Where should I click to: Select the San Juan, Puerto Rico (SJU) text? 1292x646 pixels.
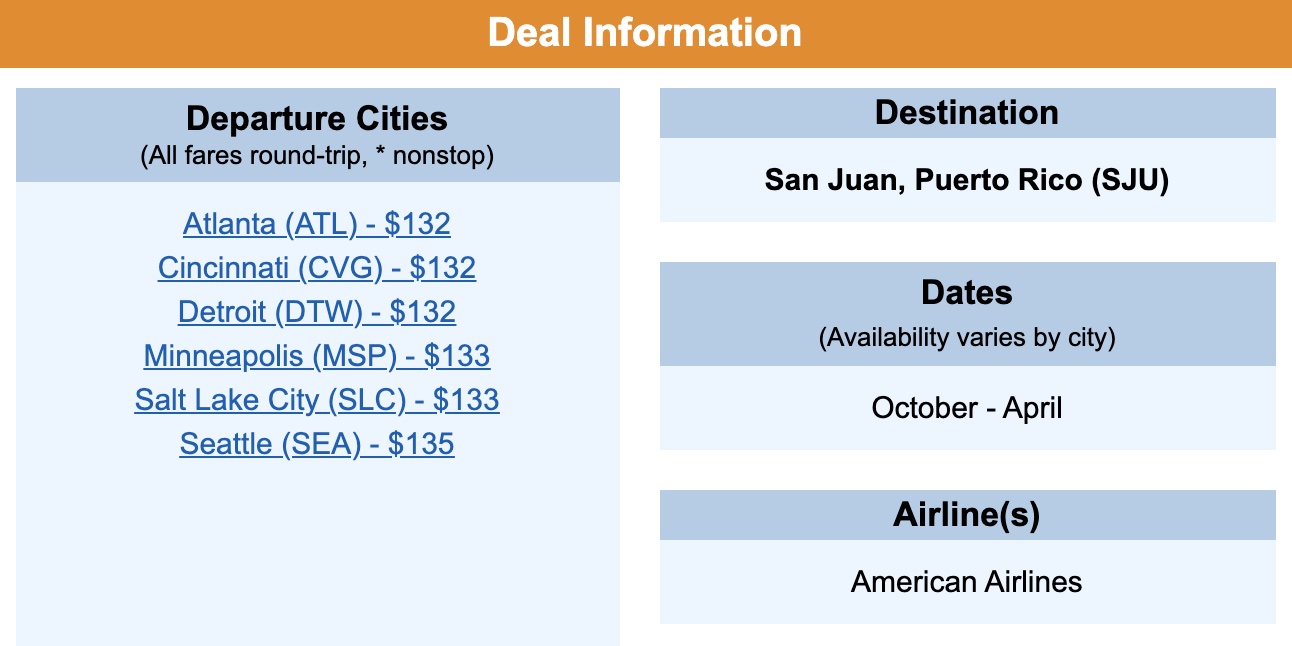[967, 180]
